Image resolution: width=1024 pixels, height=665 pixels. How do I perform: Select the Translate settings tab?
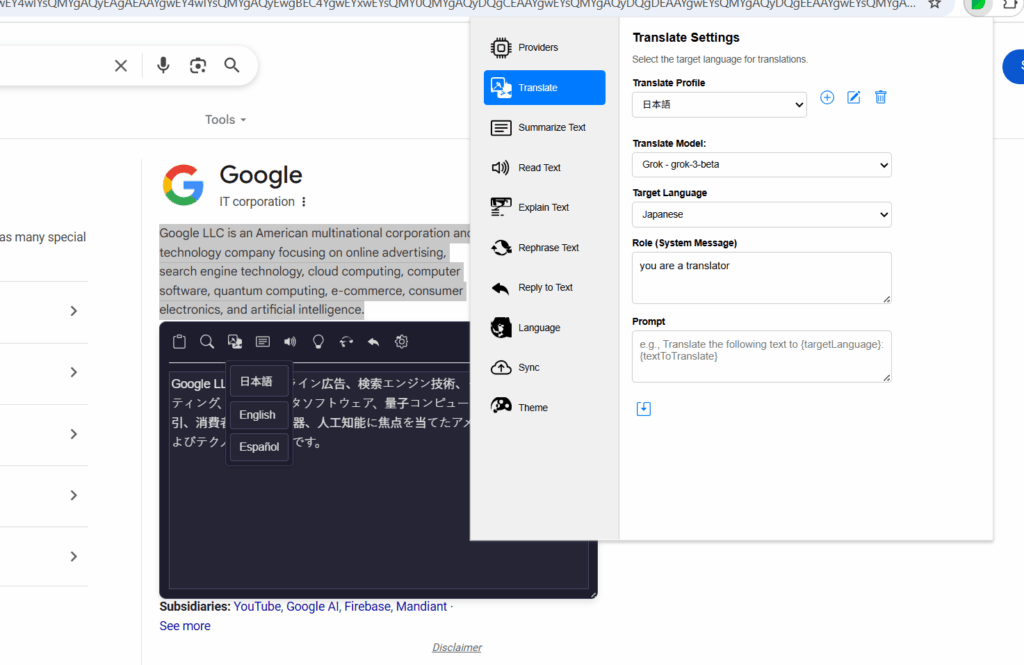[x=544, y=88]
